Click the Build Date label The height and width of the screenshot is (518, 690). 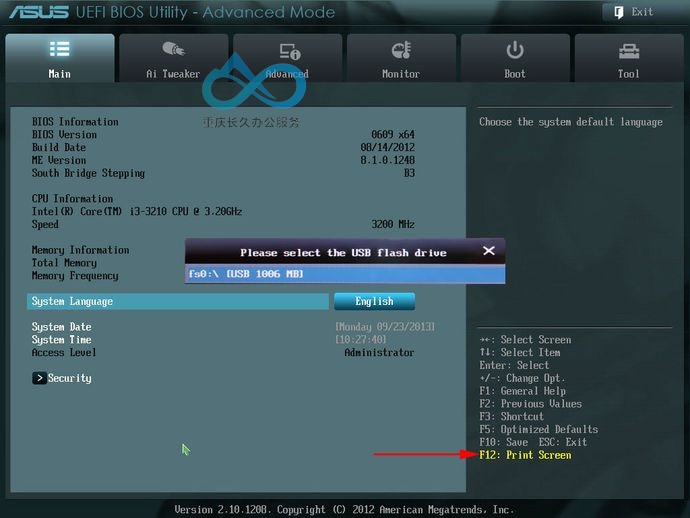pyautogui.click(x=59, y=147)
